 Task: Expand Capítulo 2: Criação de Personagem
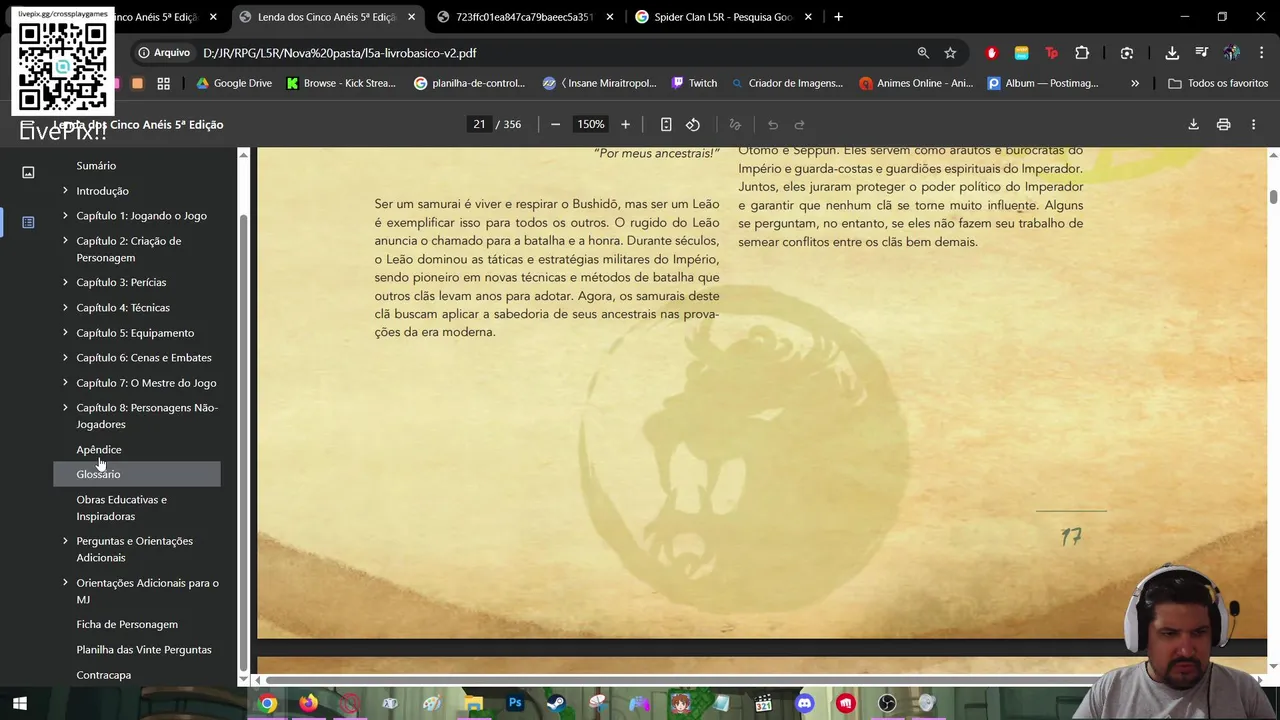click(65, 240)
